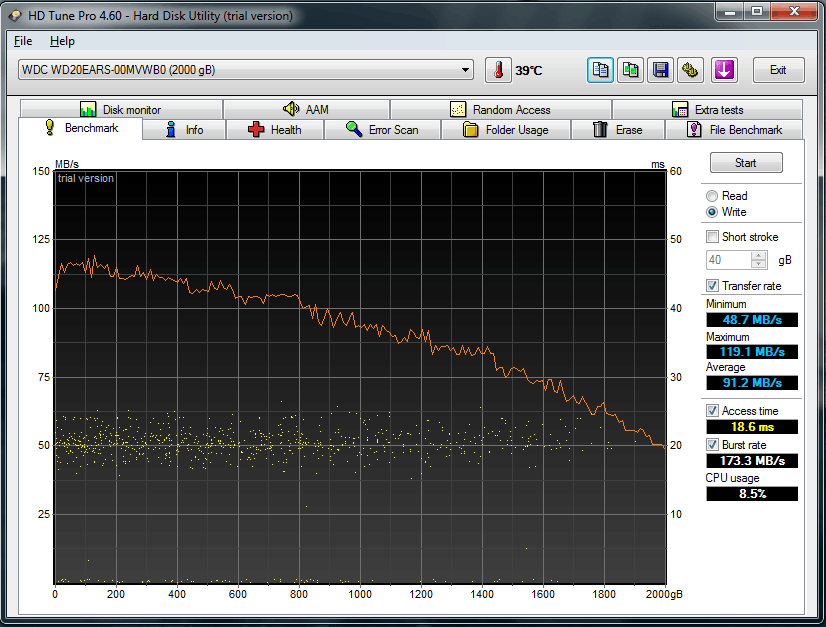The height and width of the screenshot is (627, 826).
Task: Open the Random Access tab
Action: (x=500, y=110)
